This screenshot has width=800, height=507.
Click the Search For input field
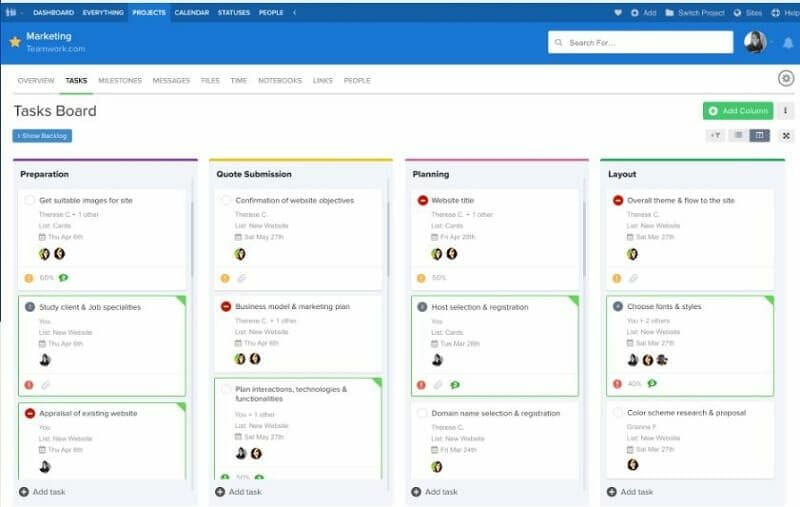tap(640, 42)
